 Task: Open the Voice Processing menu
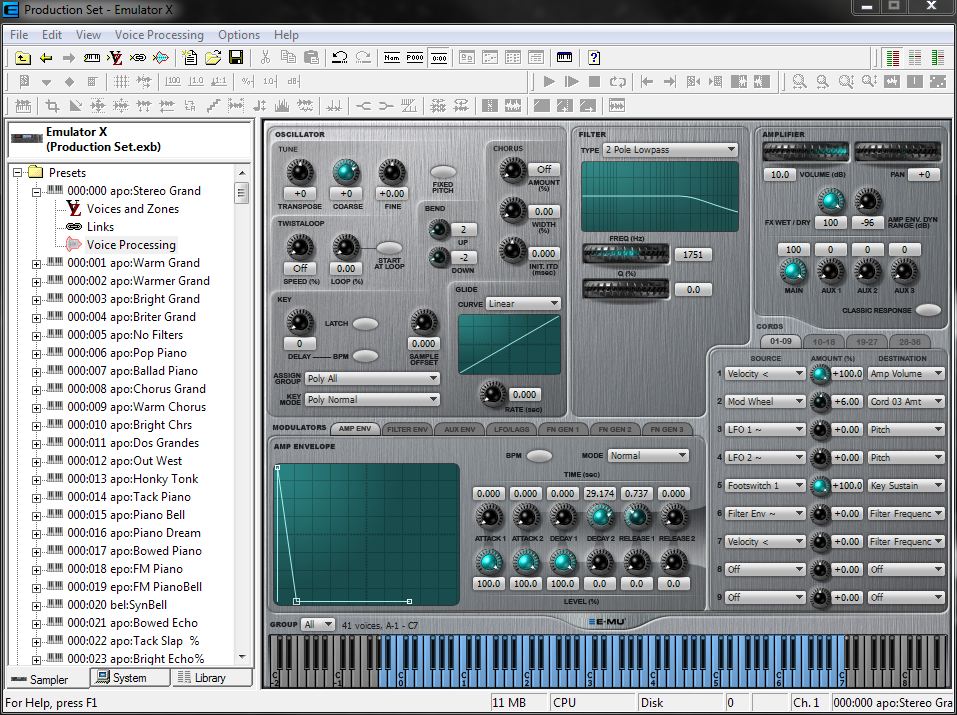point(159,35)
